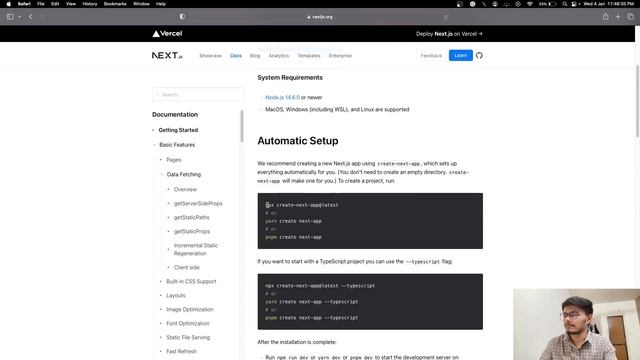Click the page vertical scrollbar
This screenshot has height=360, width=640.
tap(638, 102)
